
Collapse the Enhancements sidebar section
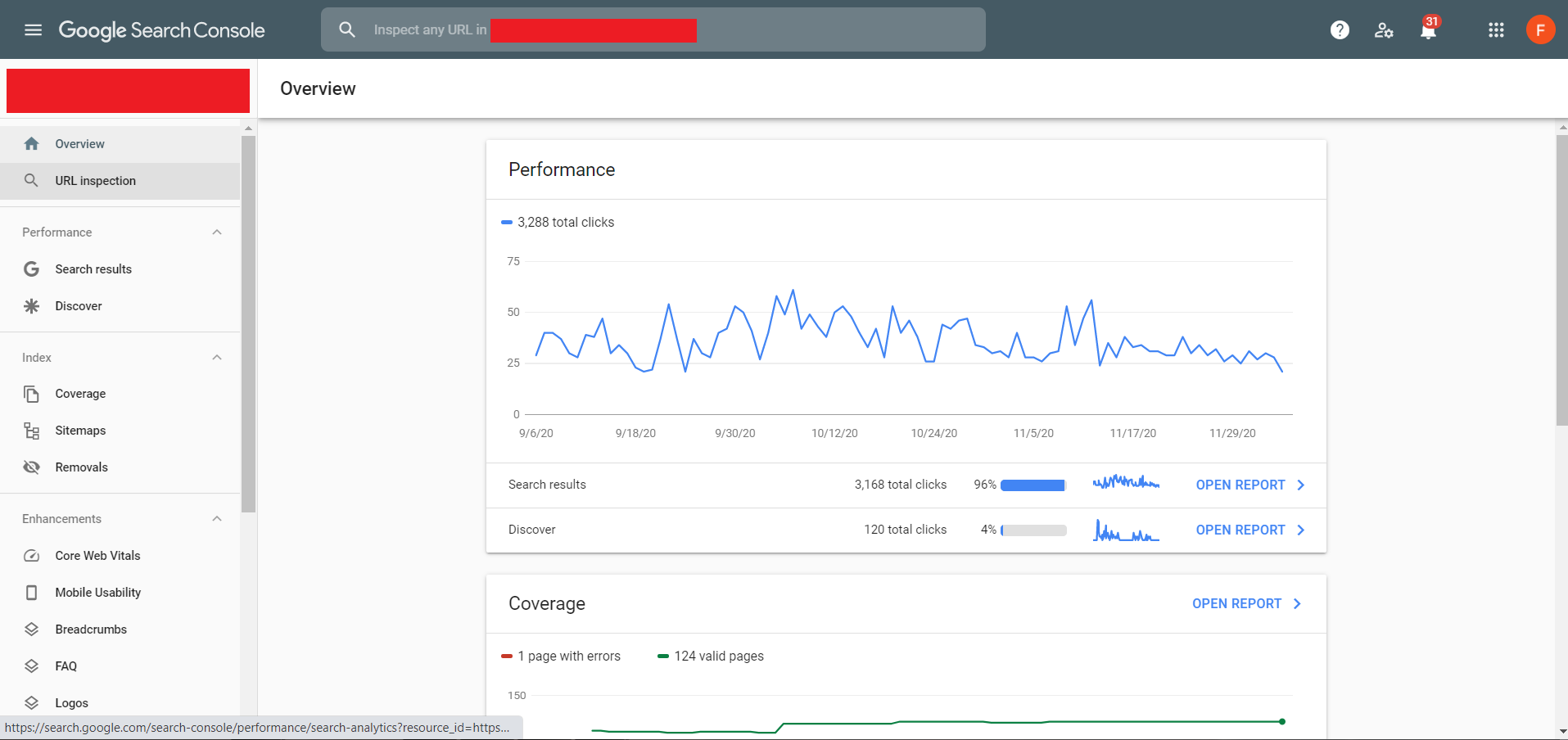tap(217, 519)
